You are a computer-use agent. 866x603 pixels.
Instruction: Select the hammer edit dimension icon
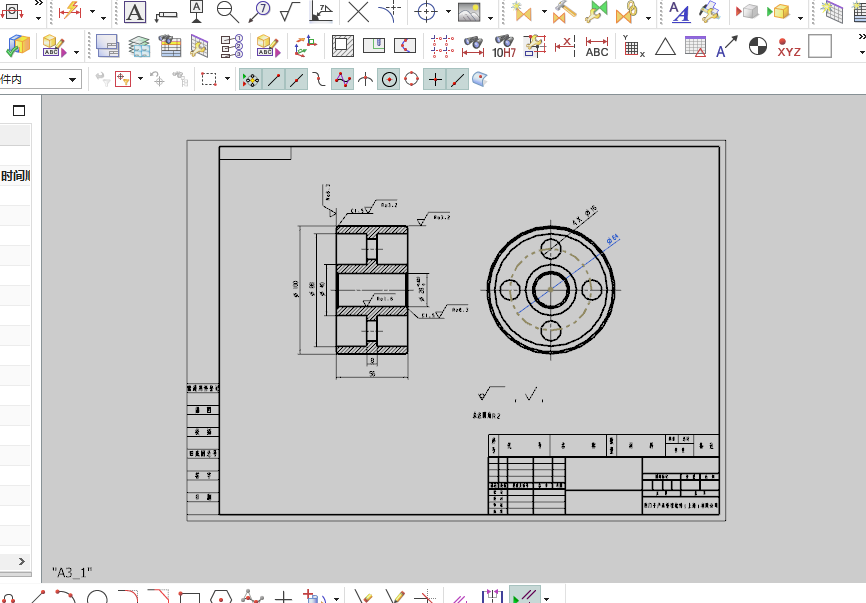tap(564, 12)
